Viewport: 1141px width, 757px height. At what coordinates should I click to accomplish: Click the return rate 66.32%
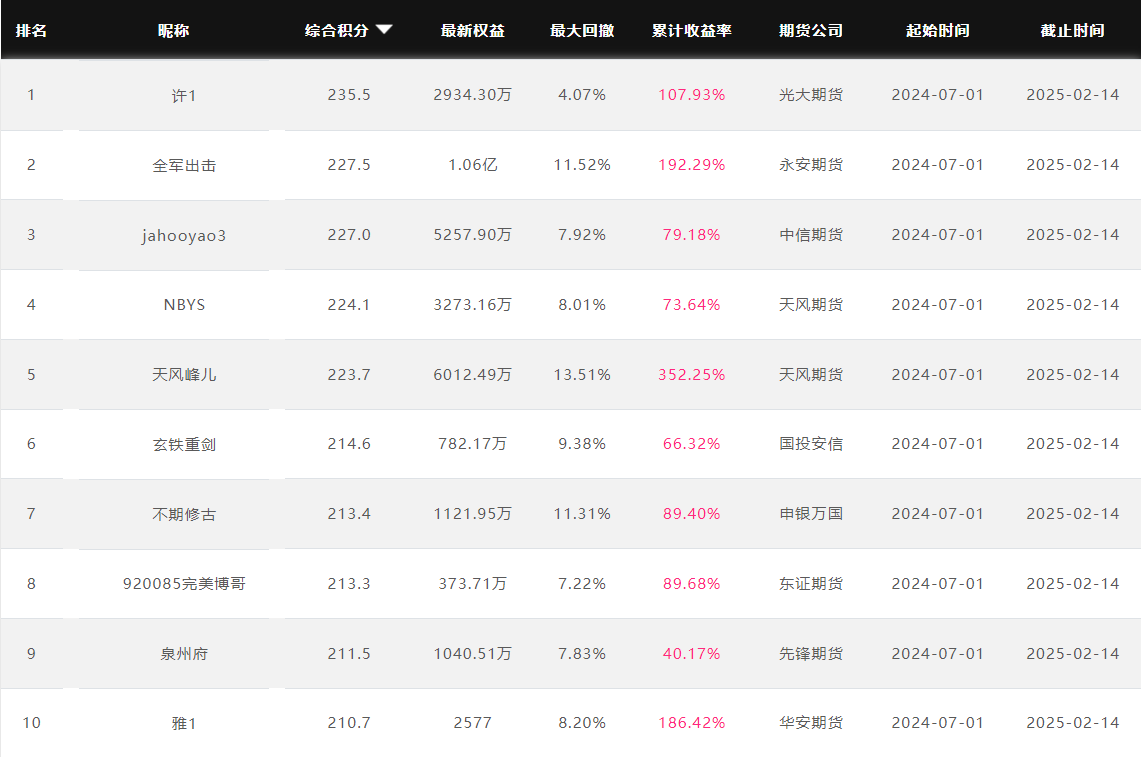pos(691,443)
